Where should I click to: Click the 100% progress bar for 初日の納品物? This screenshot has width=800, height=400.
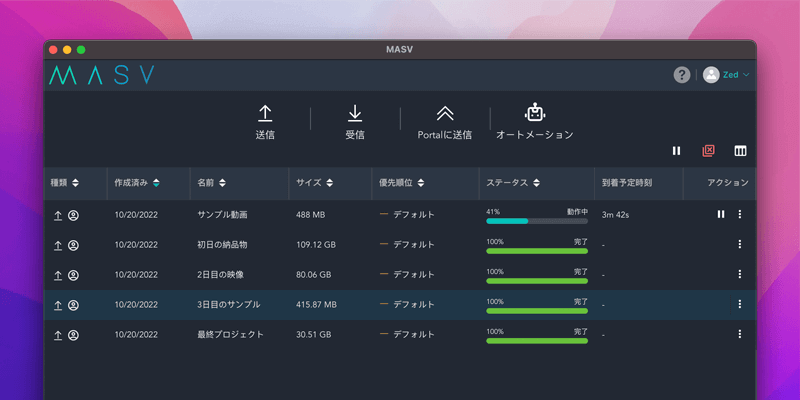[537, 251]
